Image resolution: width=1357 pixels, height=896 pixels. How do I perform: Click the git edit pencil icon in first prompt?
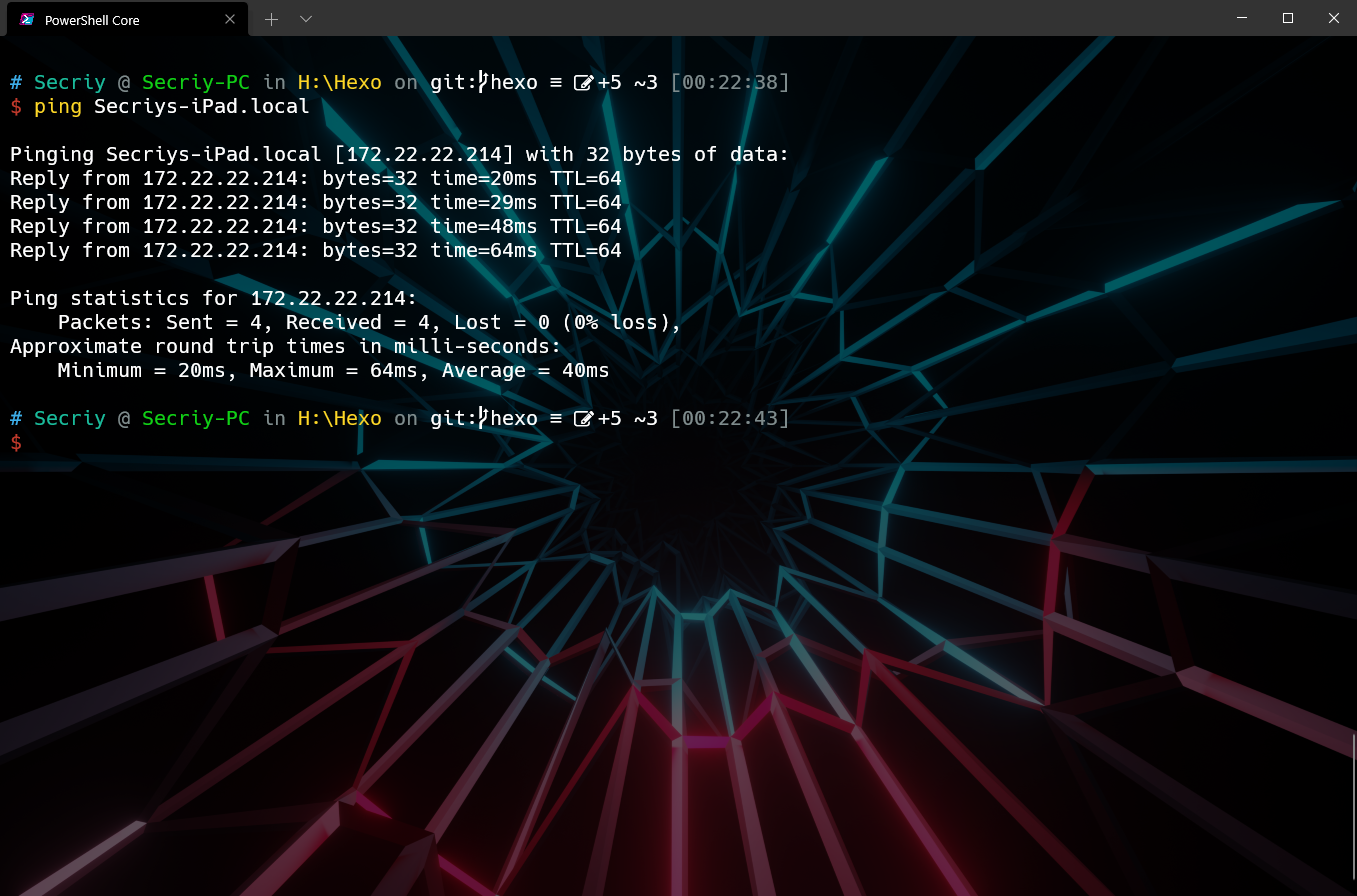click(x=584, y=83)
